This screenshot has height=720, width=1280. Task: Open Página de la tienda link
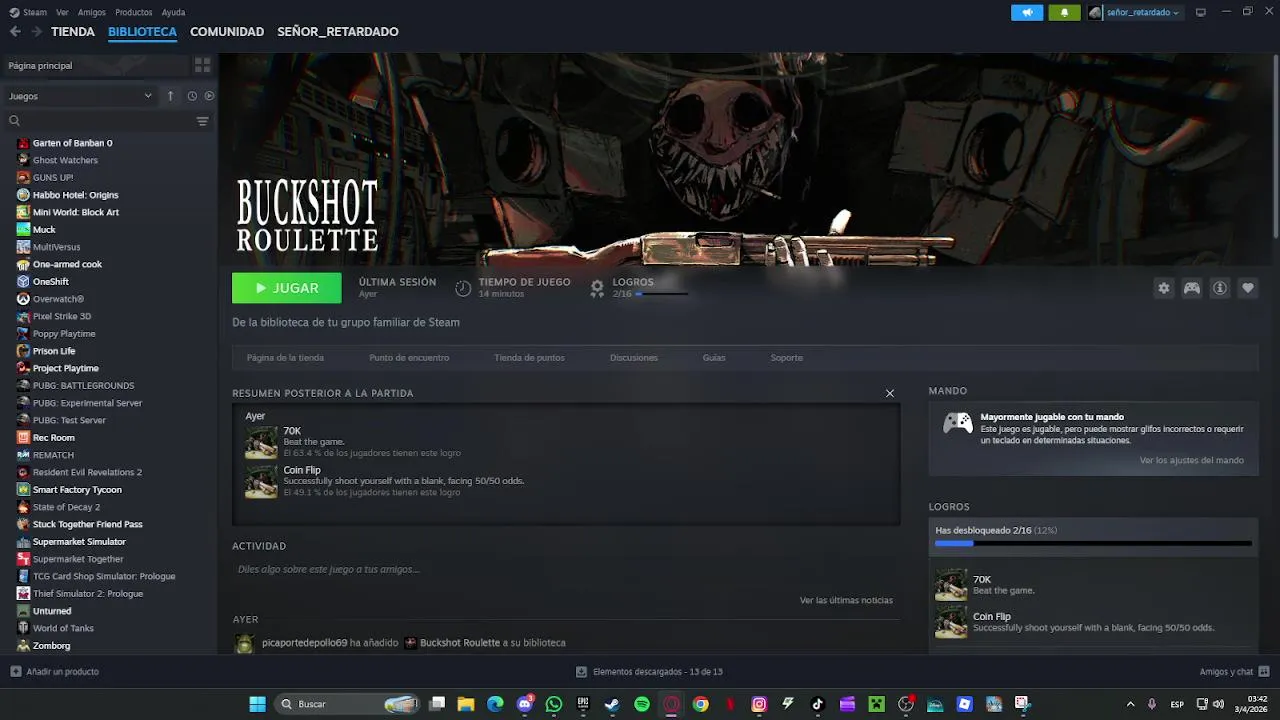285,358
